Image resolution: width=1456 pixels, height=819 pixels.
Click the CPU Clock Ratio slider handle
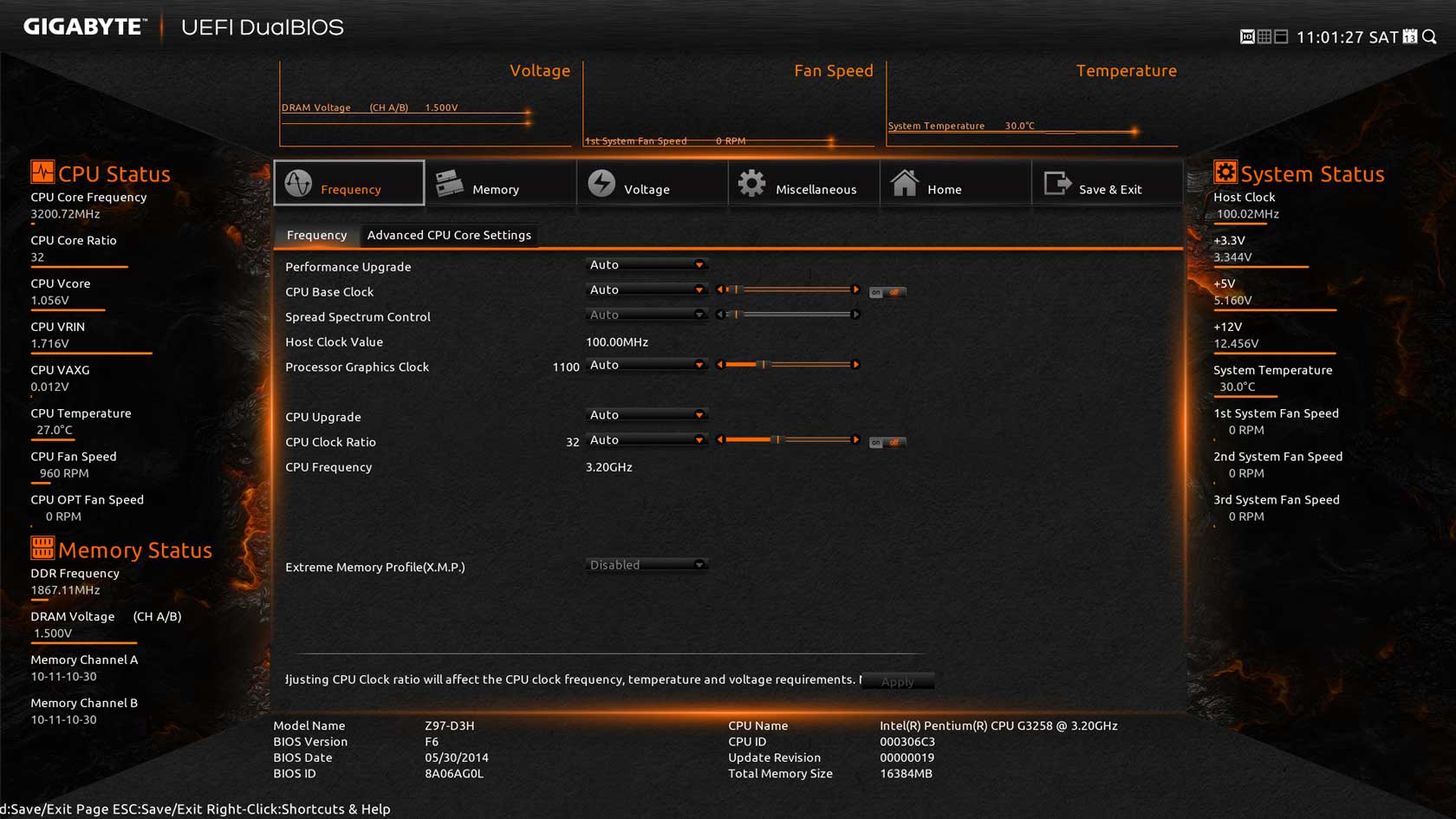777,440
